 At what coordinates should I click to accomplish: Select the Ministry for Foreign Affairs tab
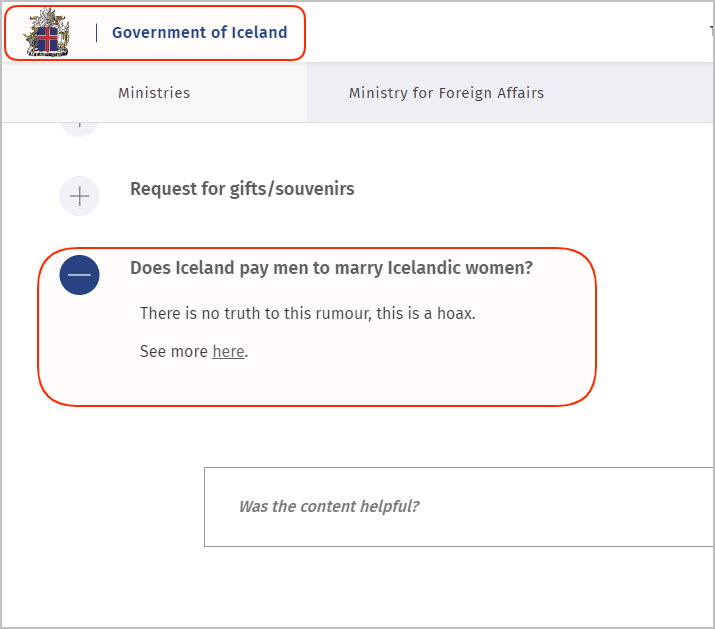446,93
